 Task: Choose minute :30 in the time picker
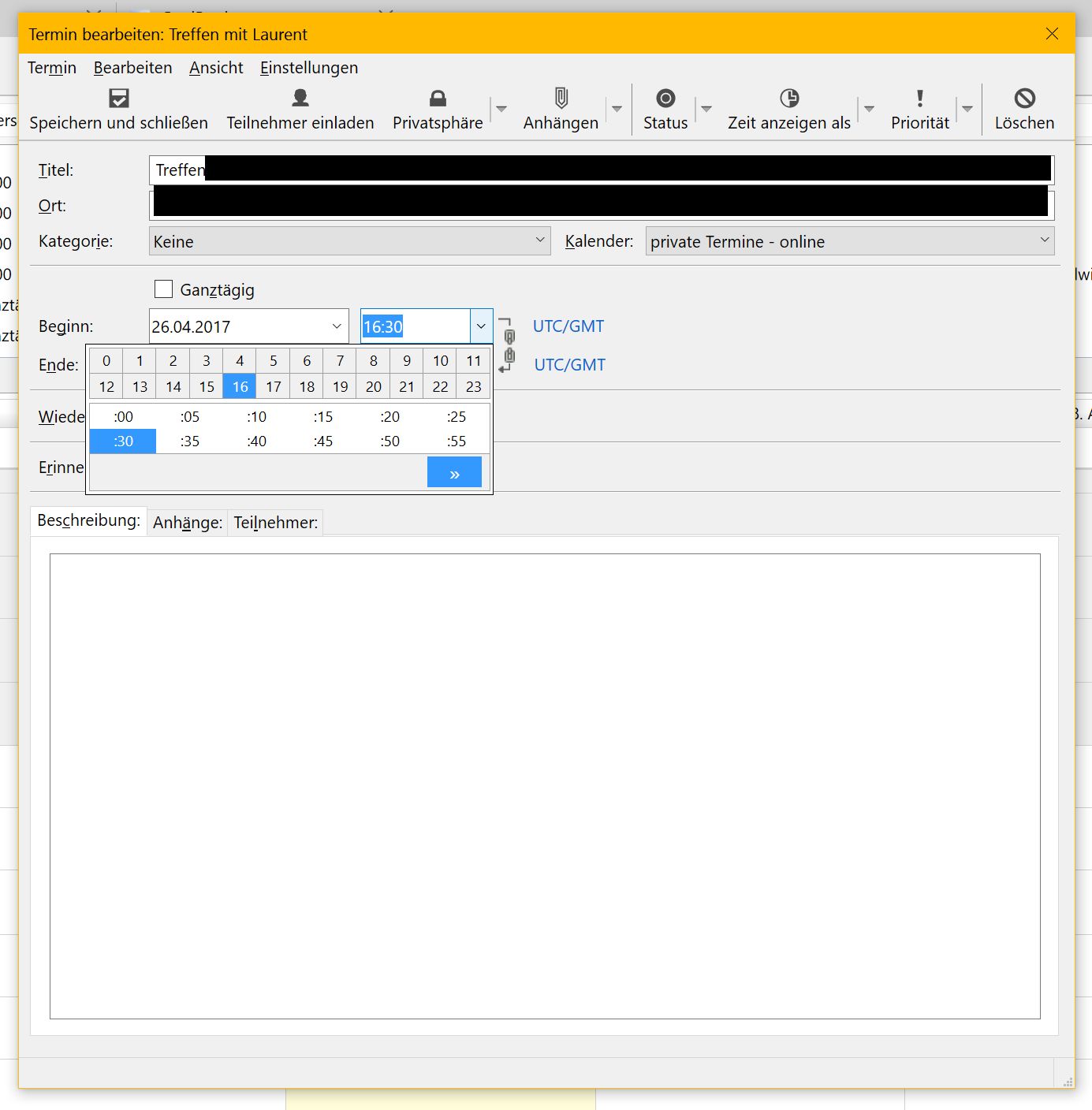click(123, 441)
